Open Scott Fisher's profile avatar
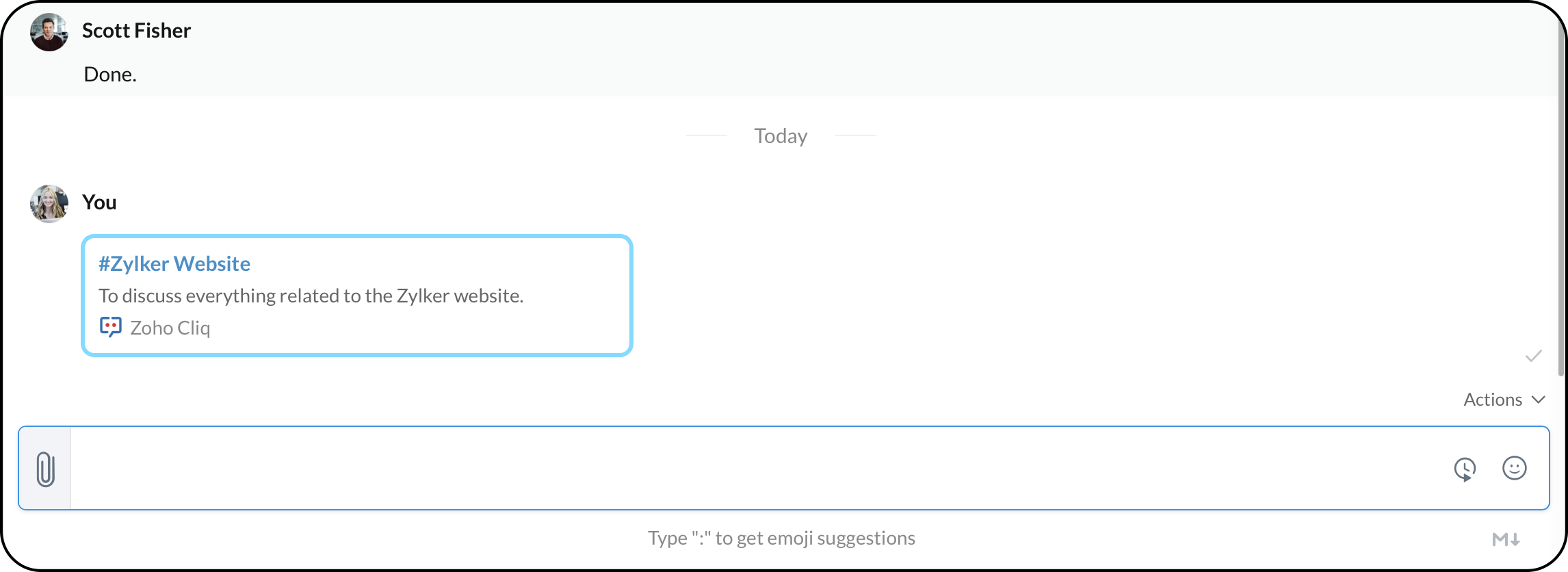 (x=49, y=32)
